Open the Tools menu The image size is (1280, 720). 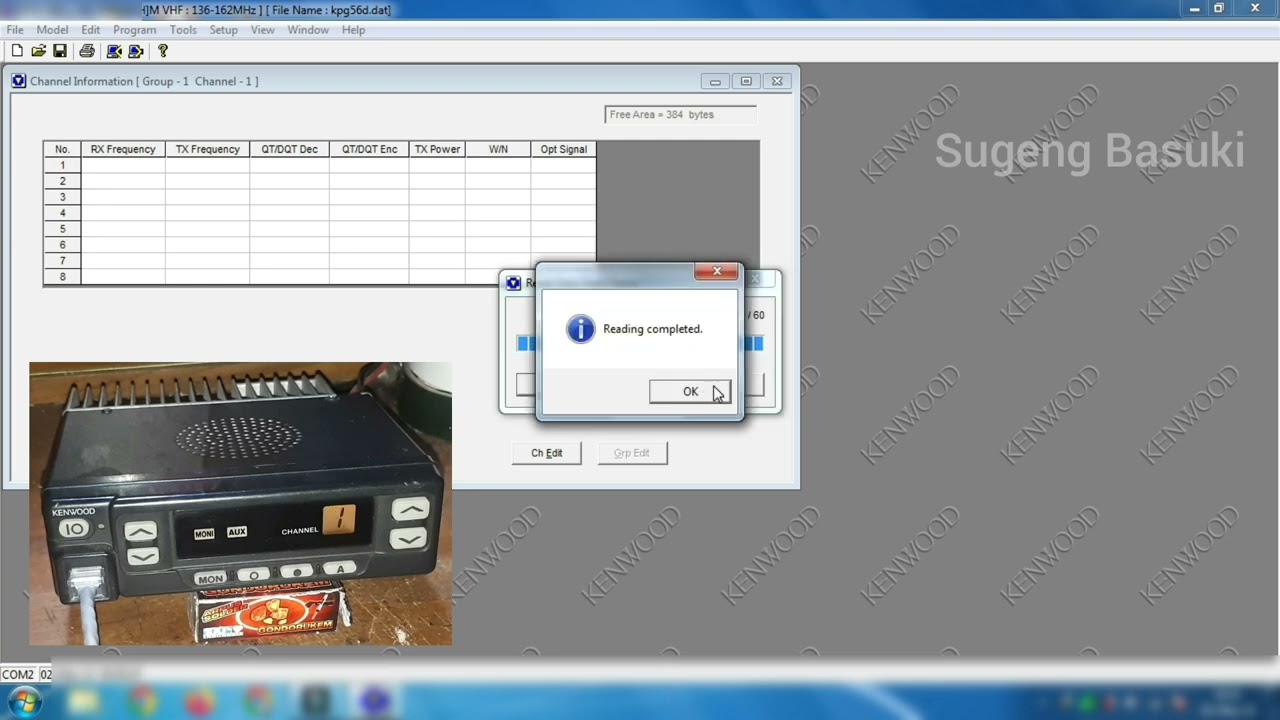click(183, 30)
